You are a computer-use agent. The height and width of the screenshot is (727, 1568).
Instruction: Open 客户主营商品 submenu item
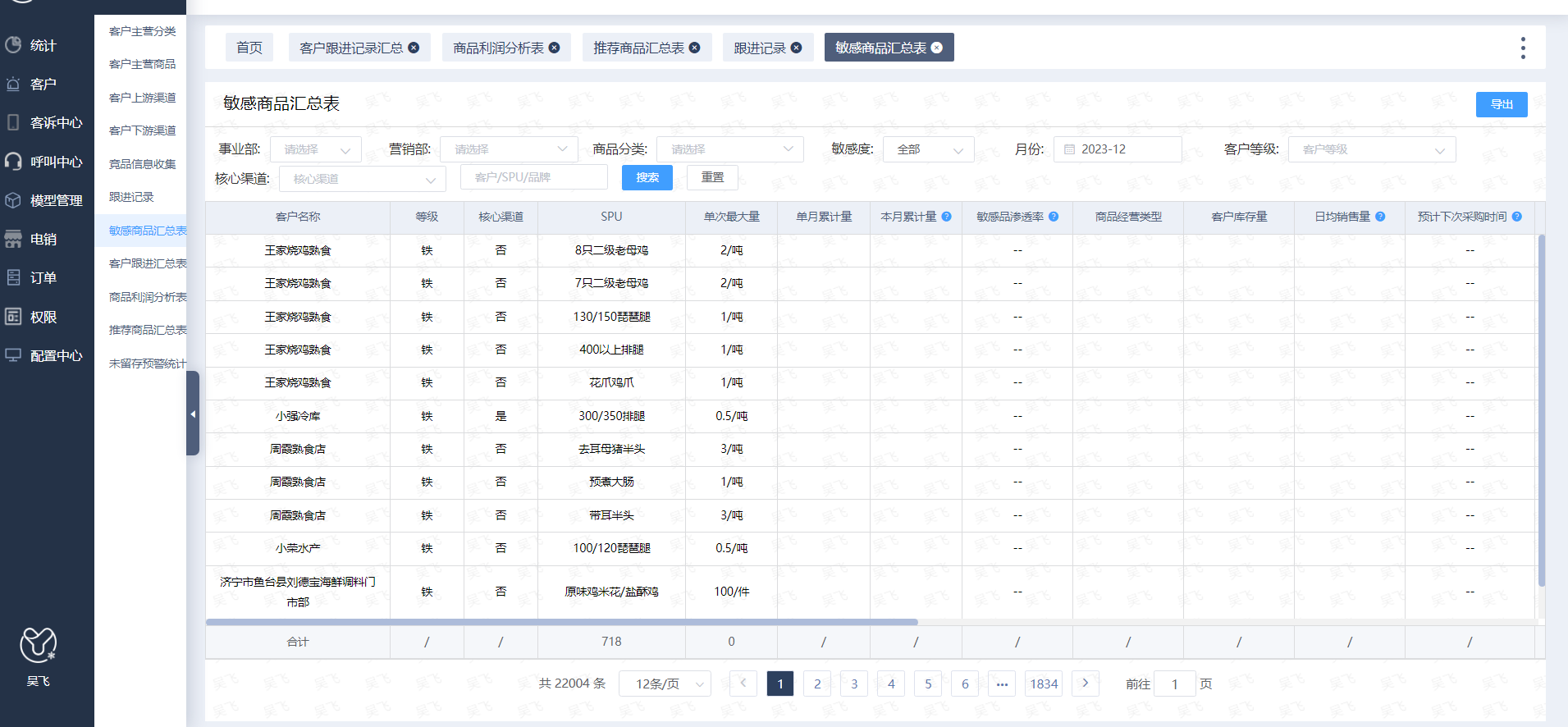[x=142, y=64]
